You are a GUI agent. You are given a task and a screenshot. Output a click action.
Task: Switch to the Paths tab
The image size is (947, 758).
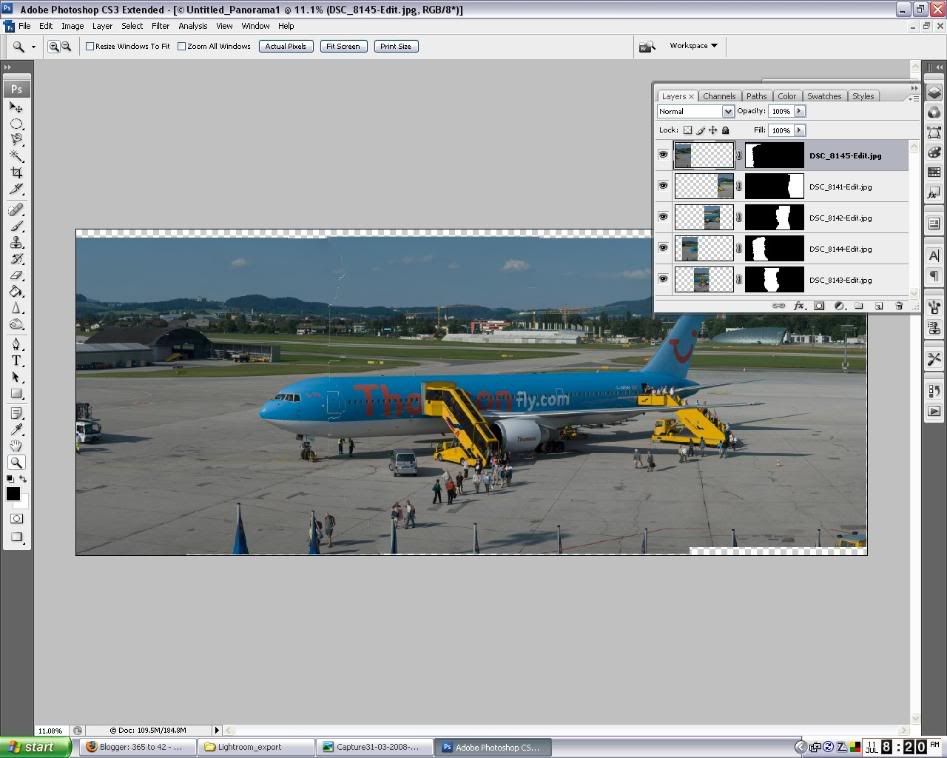point(756,96)
